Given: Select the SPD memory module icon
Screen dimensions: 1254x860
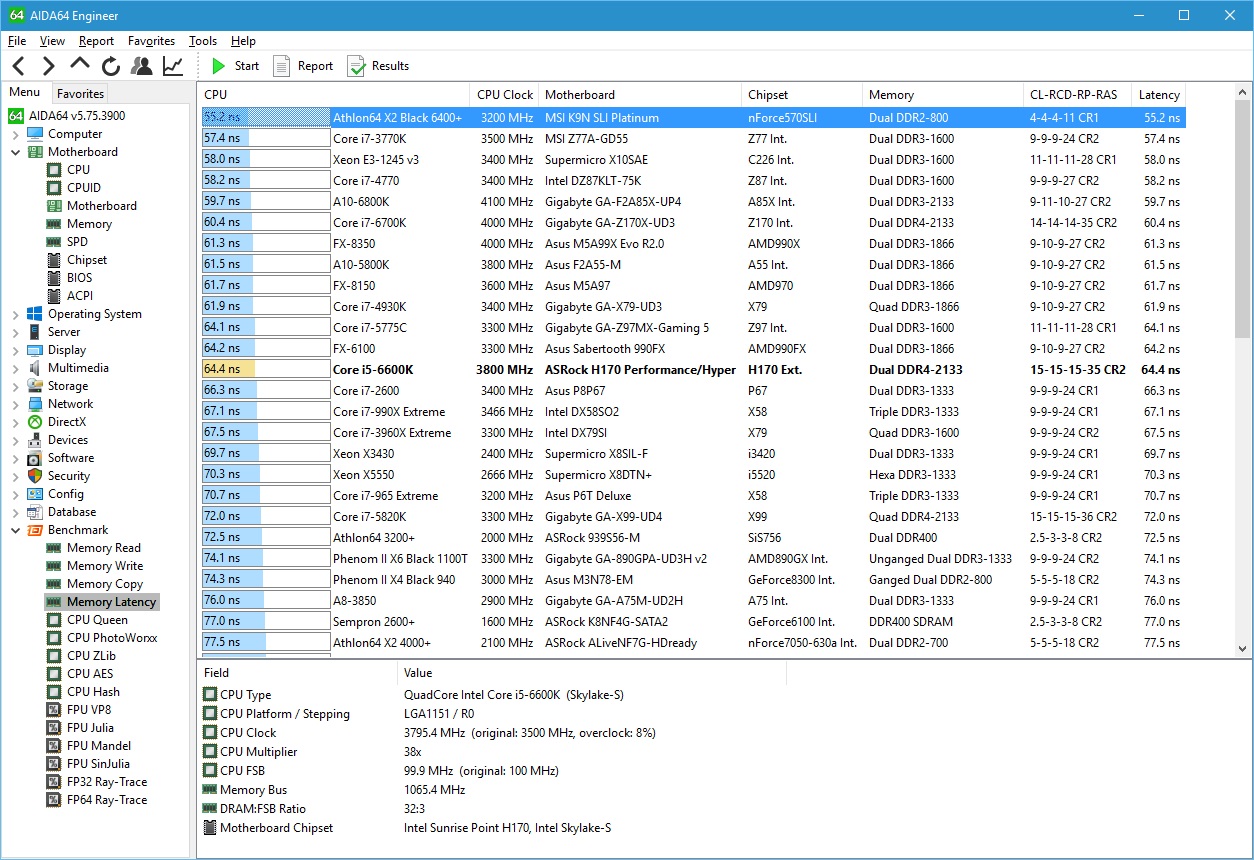Looking at the screenshot, I should (x=54, y=242).
